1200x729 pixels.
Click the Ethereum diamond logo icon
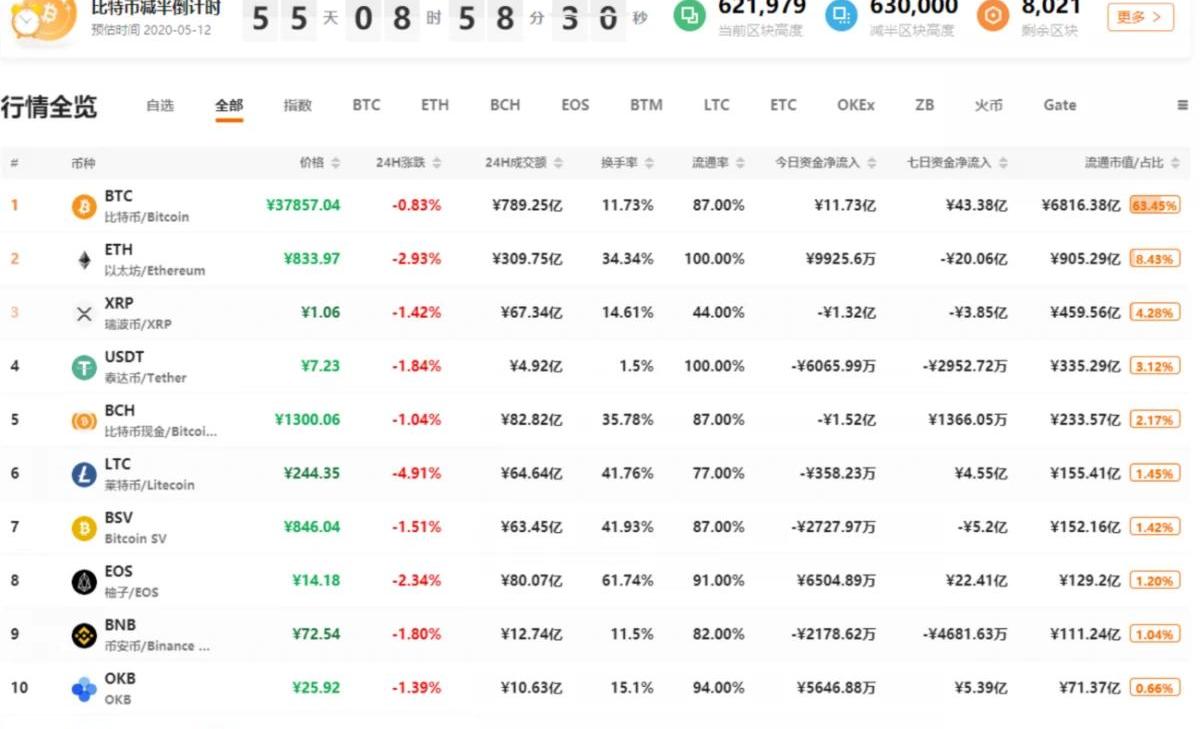84,260
